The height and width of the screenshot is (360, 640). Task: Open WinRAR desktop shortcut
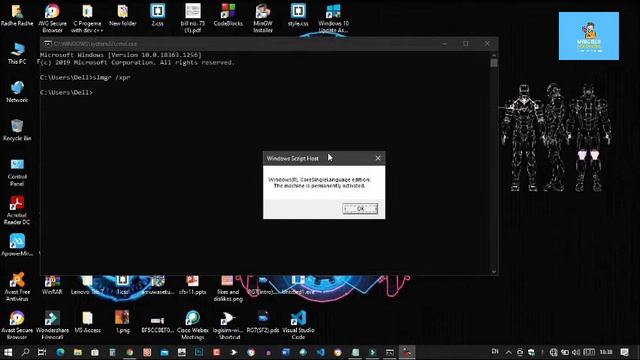pos(52,285)
